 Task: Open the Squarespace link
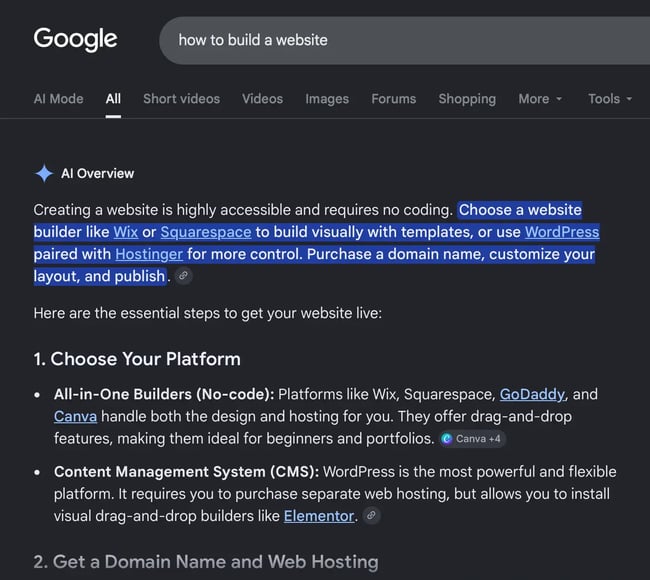(206, 232)
